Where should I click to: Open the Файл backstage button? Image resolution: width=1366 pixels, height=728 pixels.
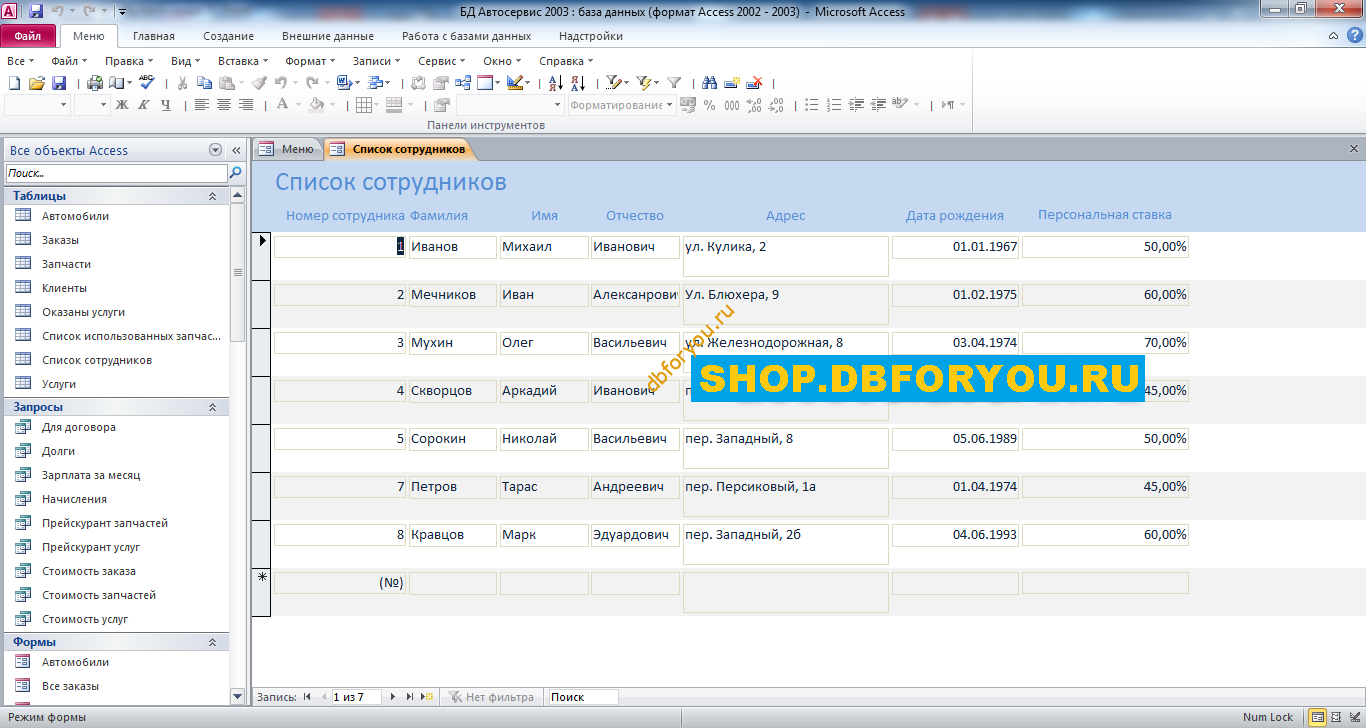pyautogui.click(x=28, y=36)
